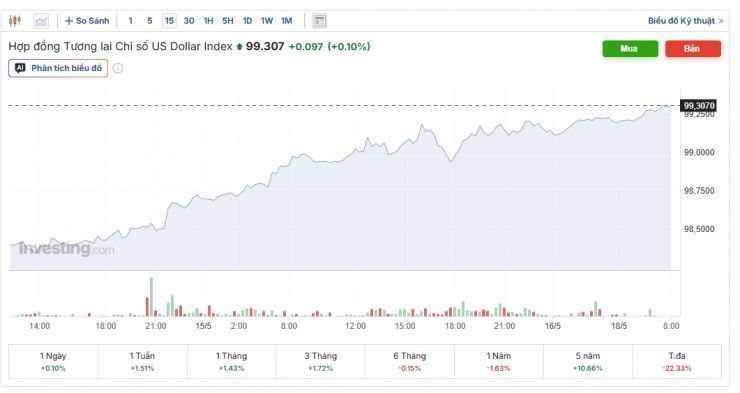This screenshot has height=393, width=740.
Task: Click the 99,0000 axis label
Action: (x=699, y=152)
